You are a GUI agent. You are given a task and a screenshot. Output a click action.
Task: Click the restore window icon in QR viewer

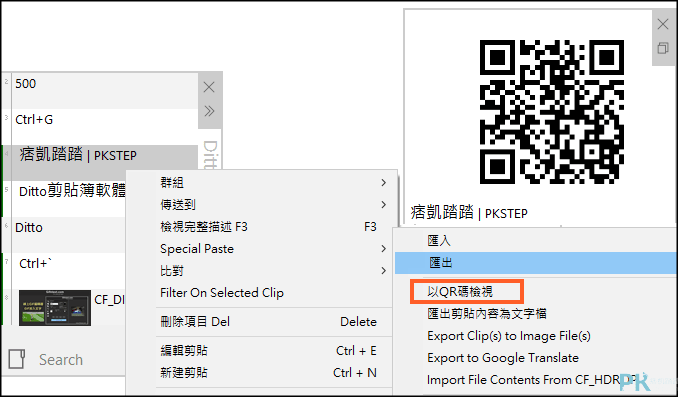click(662, 48)
